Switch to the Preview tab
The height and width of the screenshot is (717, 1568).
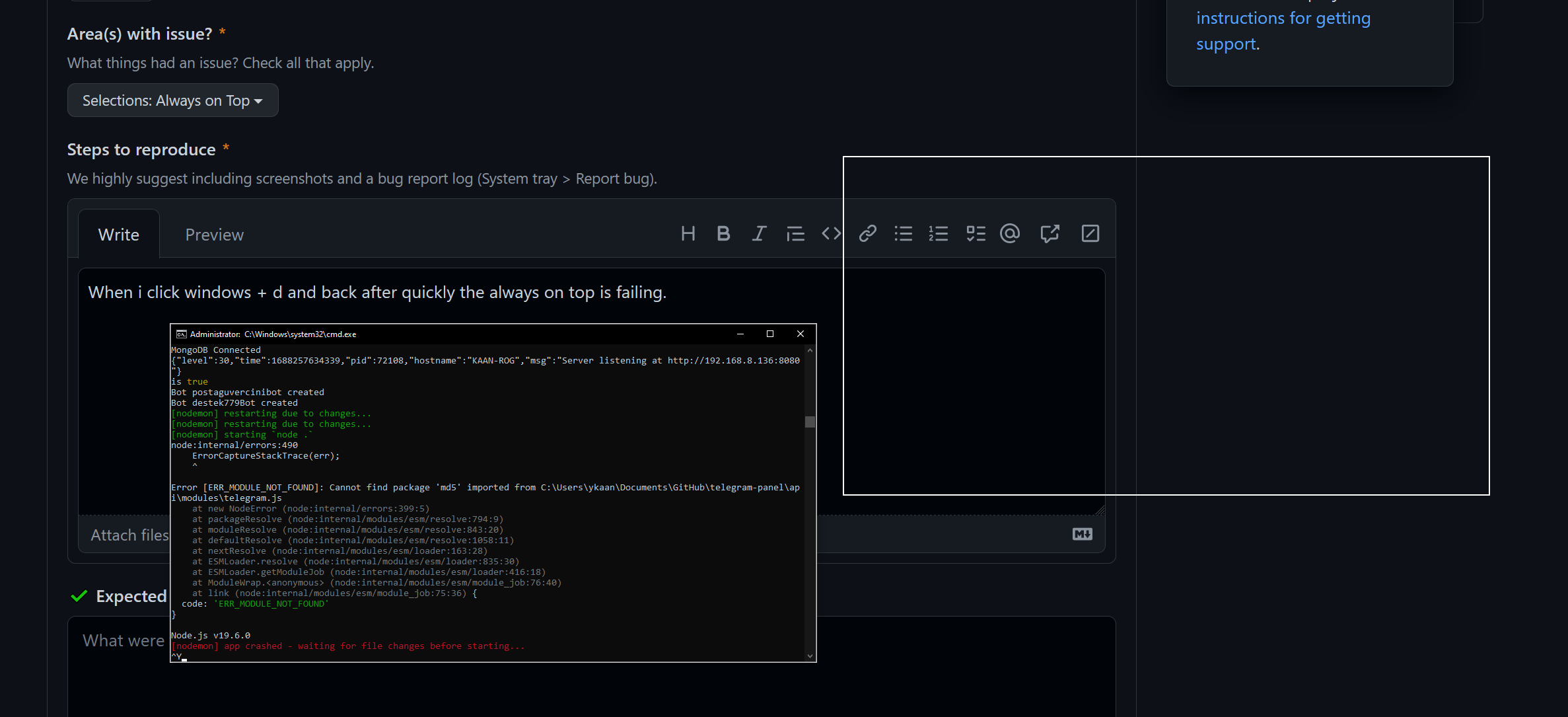point(214,234)
